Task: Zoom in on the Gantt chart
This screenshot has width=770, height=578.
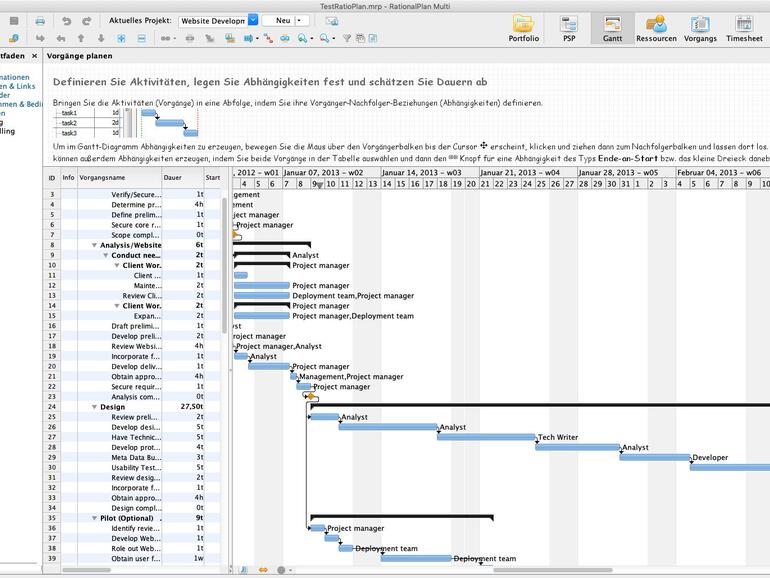Action: coord(302,38)
